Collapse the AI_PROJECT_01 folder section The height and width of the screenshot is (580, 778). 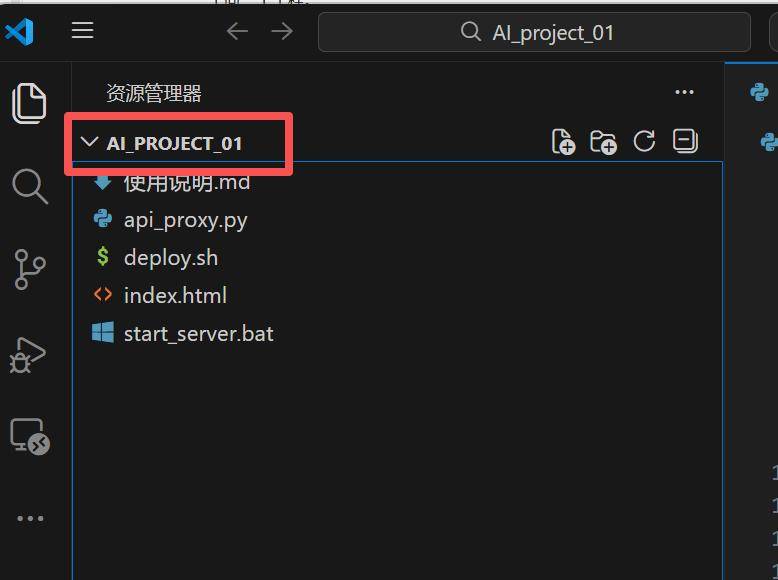90,143
